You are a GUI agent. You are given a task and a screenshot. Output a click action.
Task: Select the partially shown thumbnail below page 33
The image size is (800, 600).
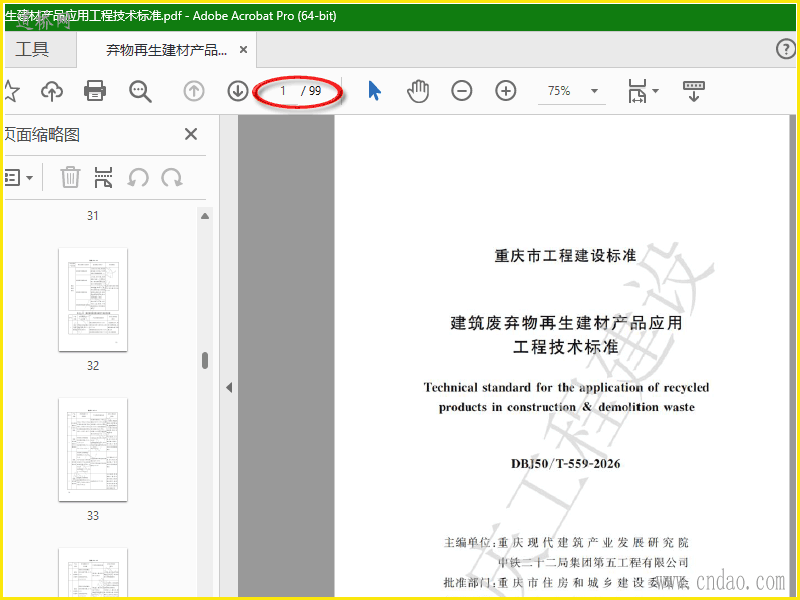[93, 572]
